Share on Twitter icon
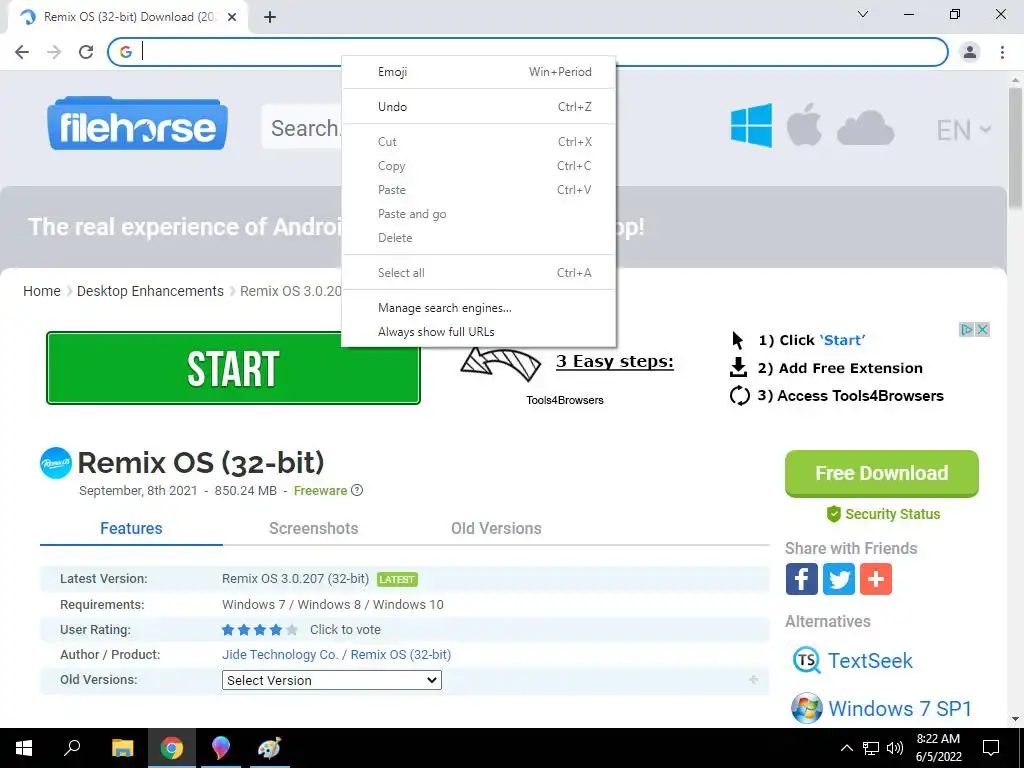1024x768 pixels. pos(839,579)
